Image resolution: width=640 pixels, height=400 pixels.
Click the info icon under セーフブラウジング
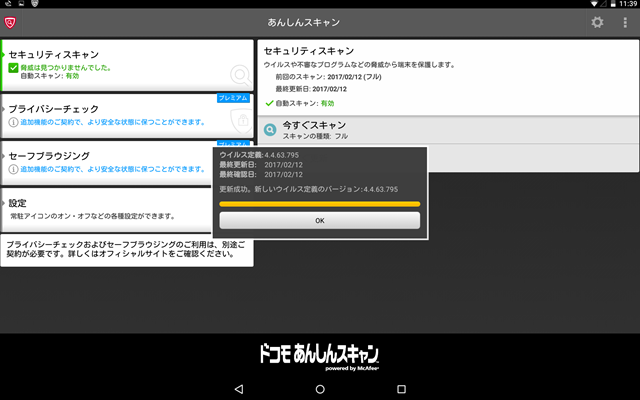[13, 169]
